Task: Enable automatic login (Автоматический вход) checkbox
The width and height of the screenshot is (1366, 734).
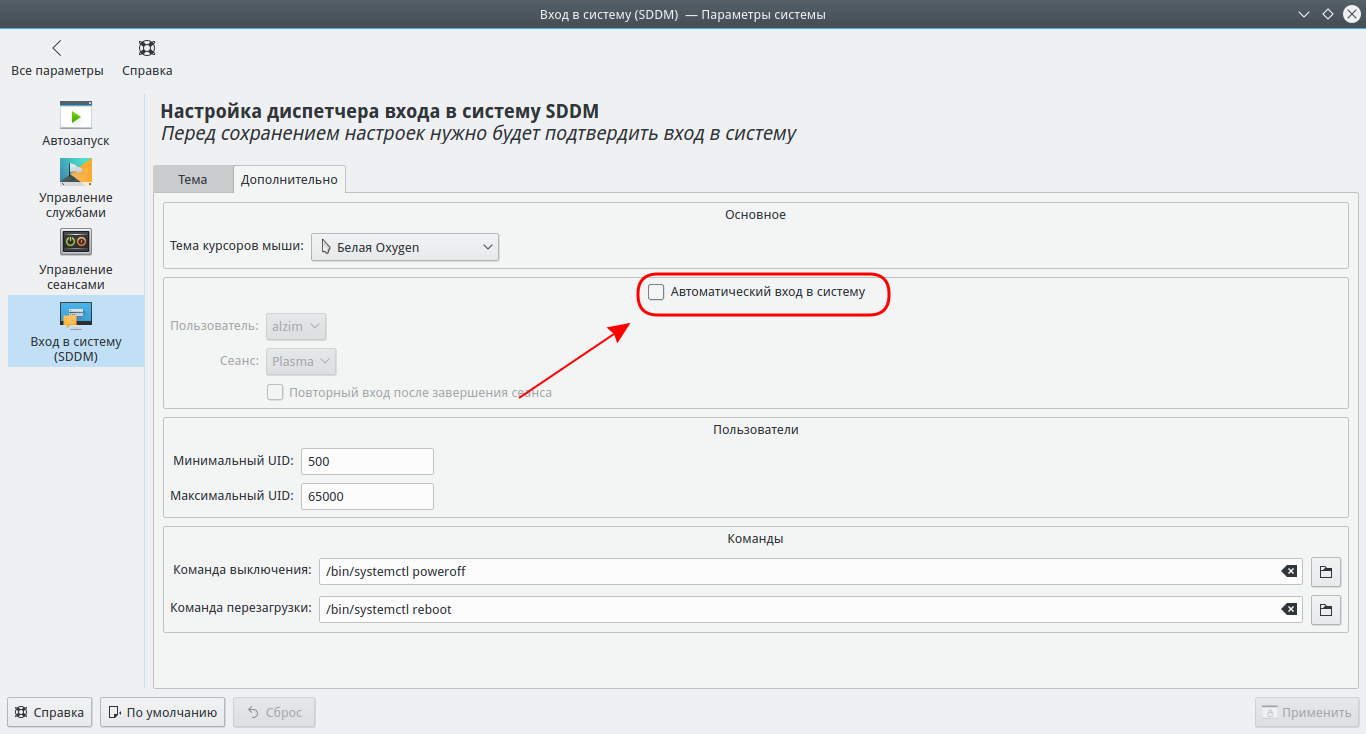Action: tap(656, 293)
